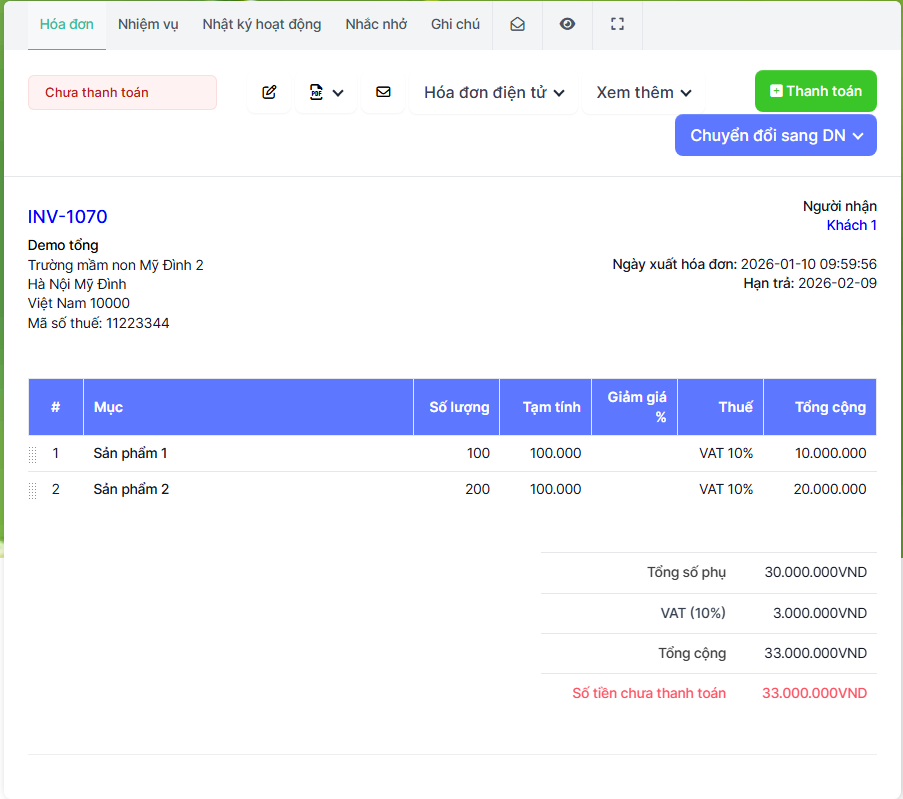Click the open envelope tab icon
The height and width of the screenshot is (799, 903).
[x=517, y=24]
